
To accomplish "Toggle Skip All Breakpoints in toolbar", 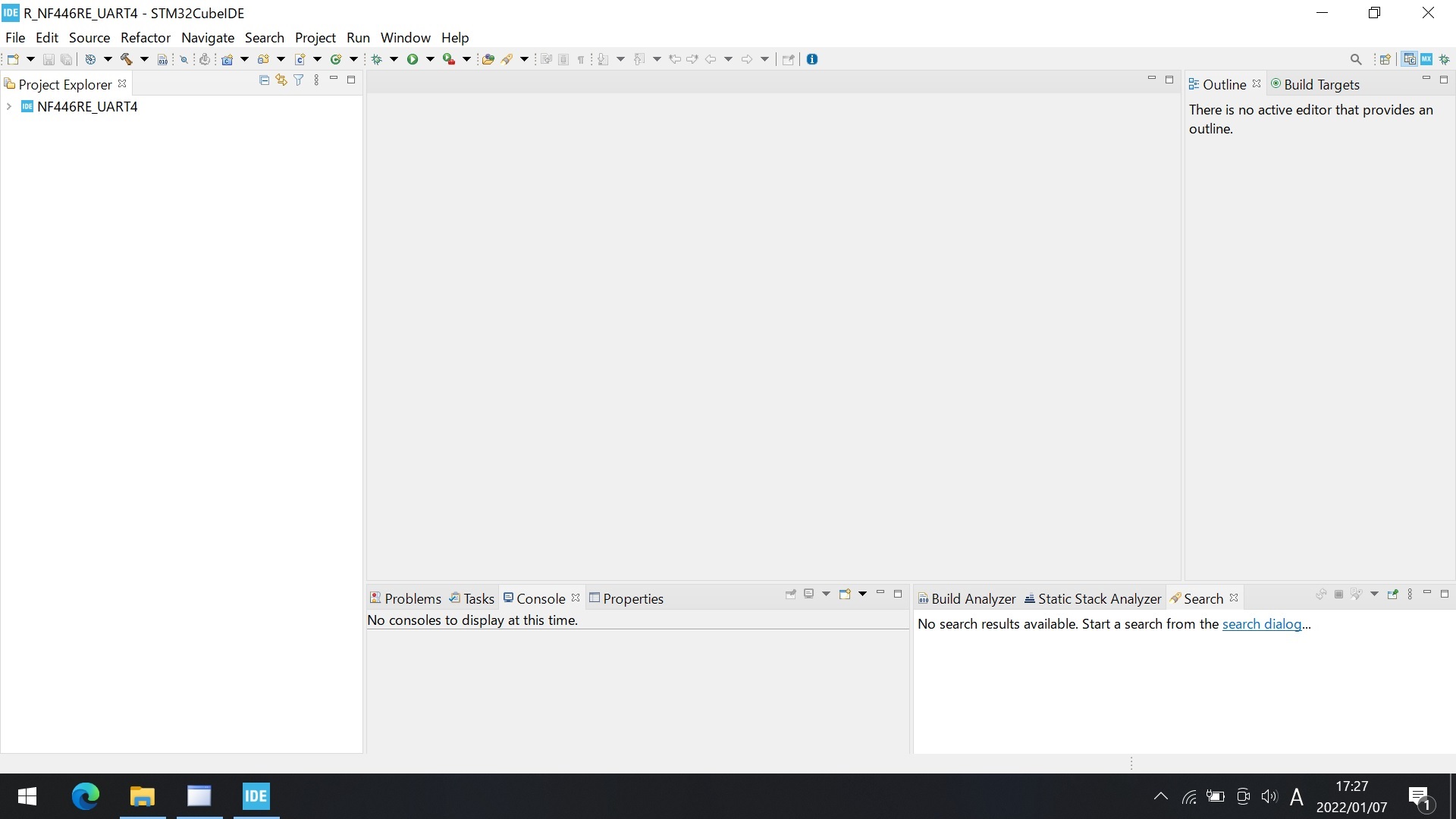I will click(184, 59).
